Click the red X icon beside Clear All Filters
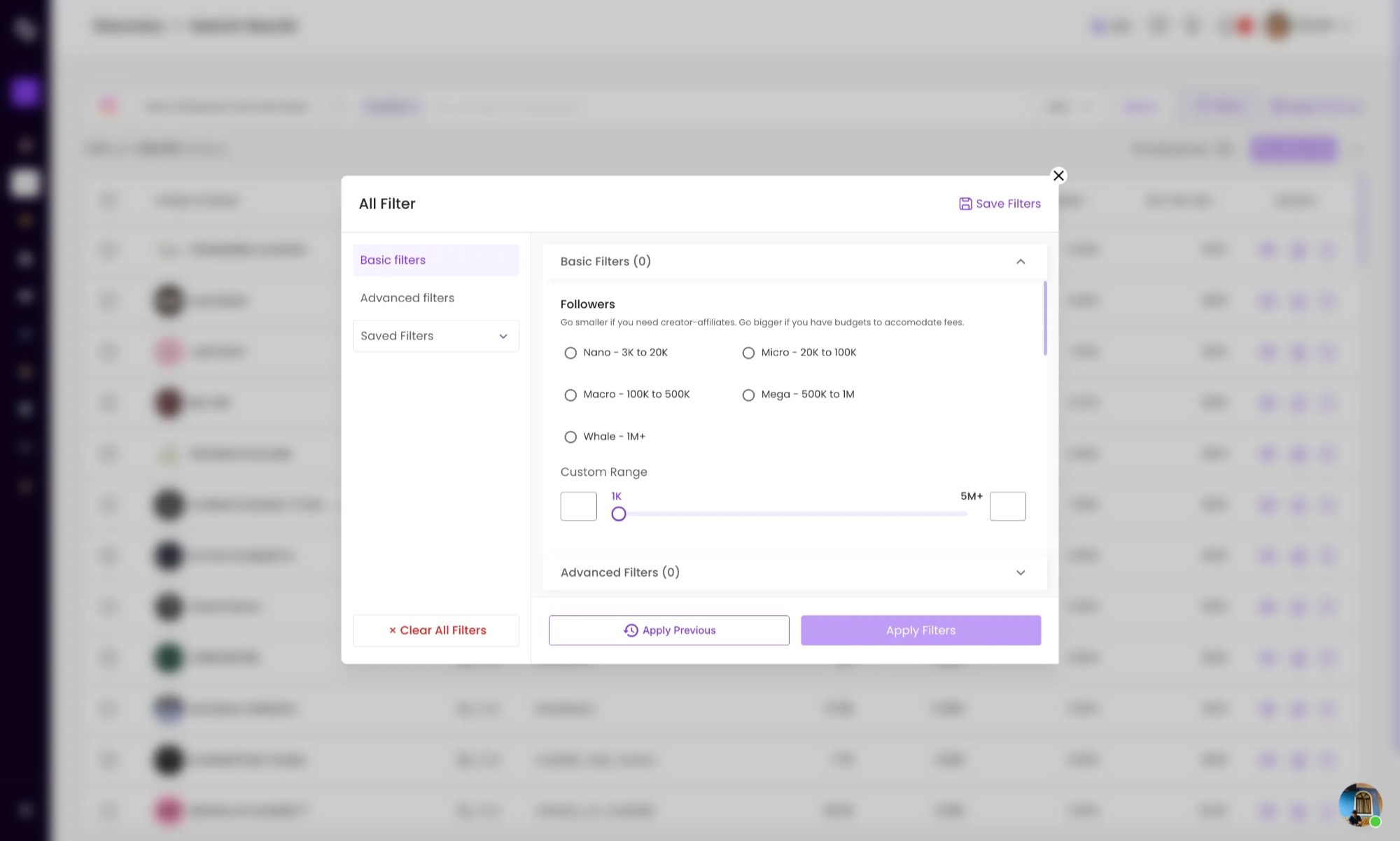This screenshot has width=1400, height=841. 393,630
